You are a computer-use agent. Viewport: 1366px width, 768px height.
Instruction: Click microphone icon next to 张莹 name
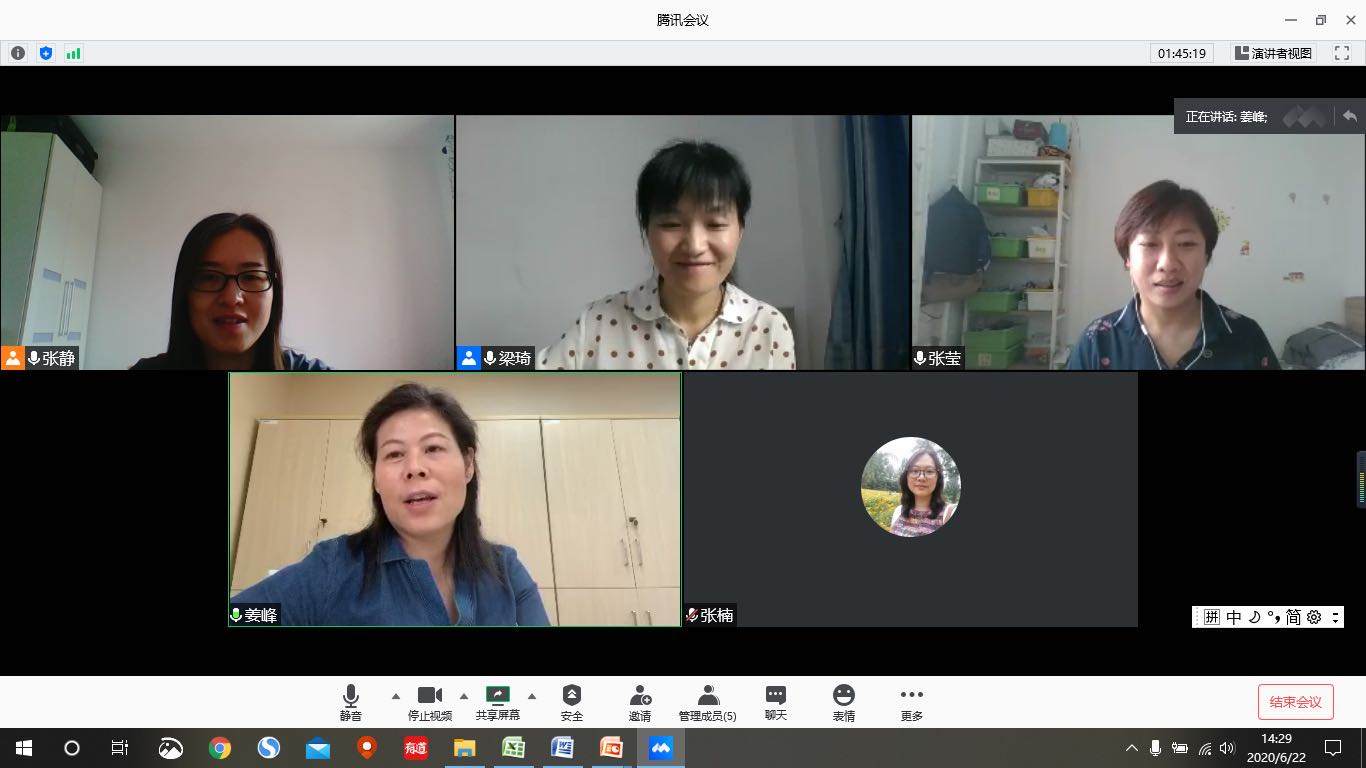point(920,358)
